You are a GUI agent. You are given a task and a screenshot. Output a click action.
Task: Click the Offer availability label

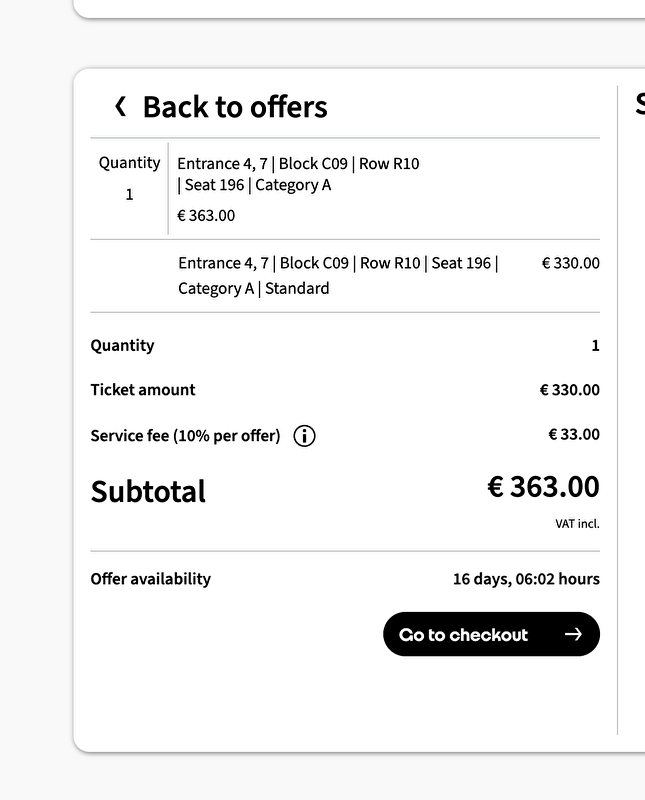point(151,579)
